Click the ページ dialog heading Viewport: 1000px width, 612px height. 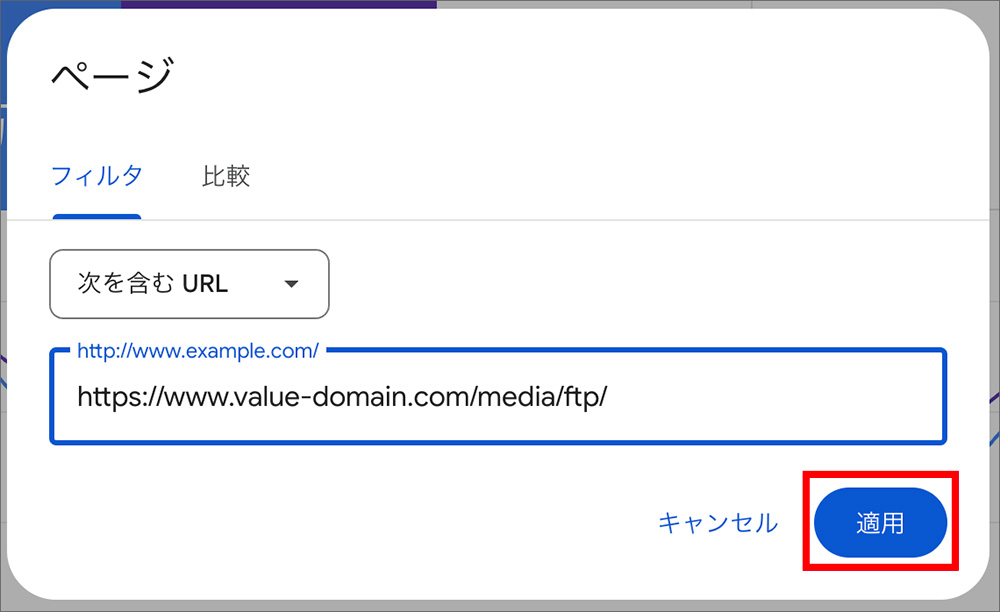(x=113, y=72)
